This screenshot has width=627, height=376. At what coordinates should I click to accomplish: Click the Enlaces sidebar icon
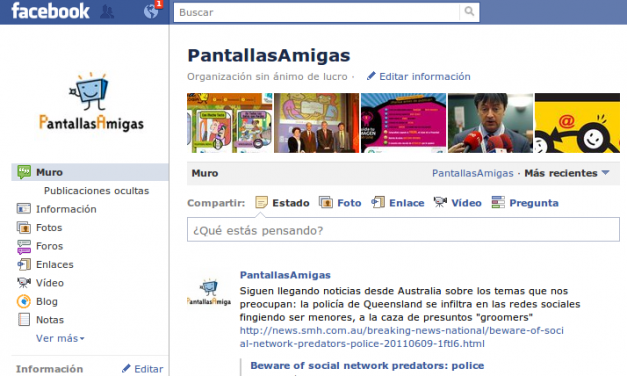point(24,264)
